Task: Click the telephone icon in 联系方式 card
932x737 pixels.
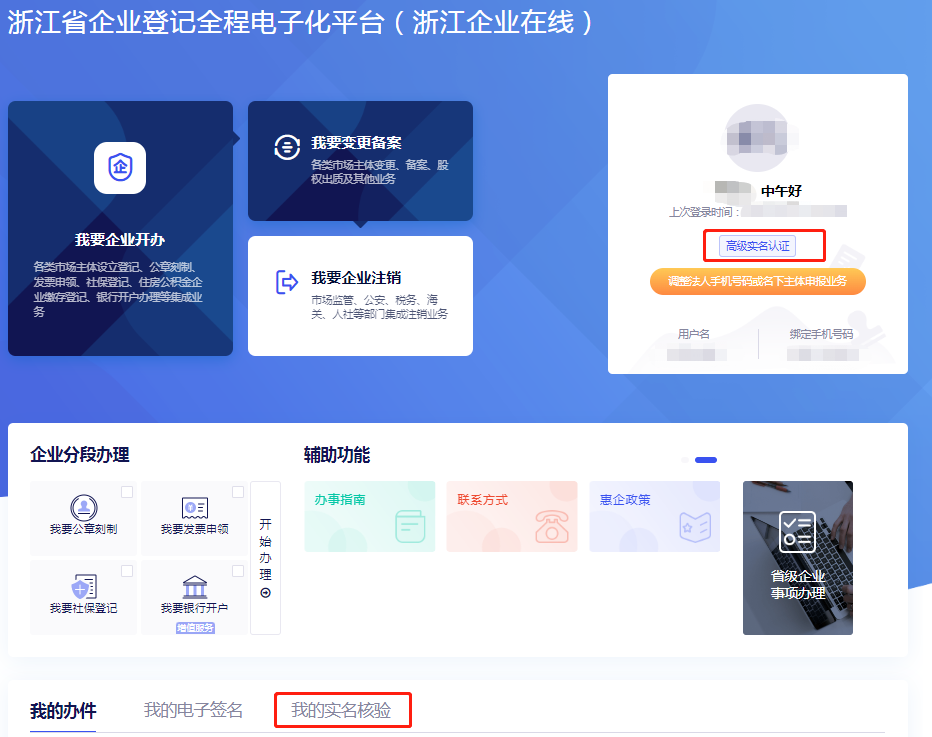Action: click(552, 527)
